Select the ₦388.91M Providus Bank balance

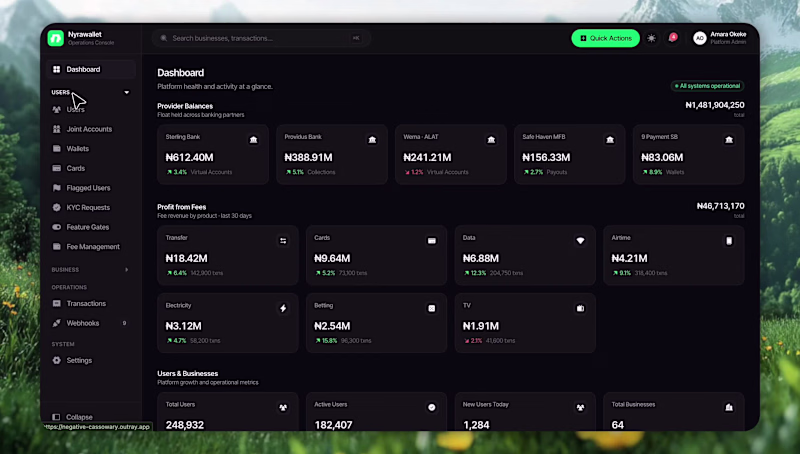pyautogui.click(x=308, y=158)
